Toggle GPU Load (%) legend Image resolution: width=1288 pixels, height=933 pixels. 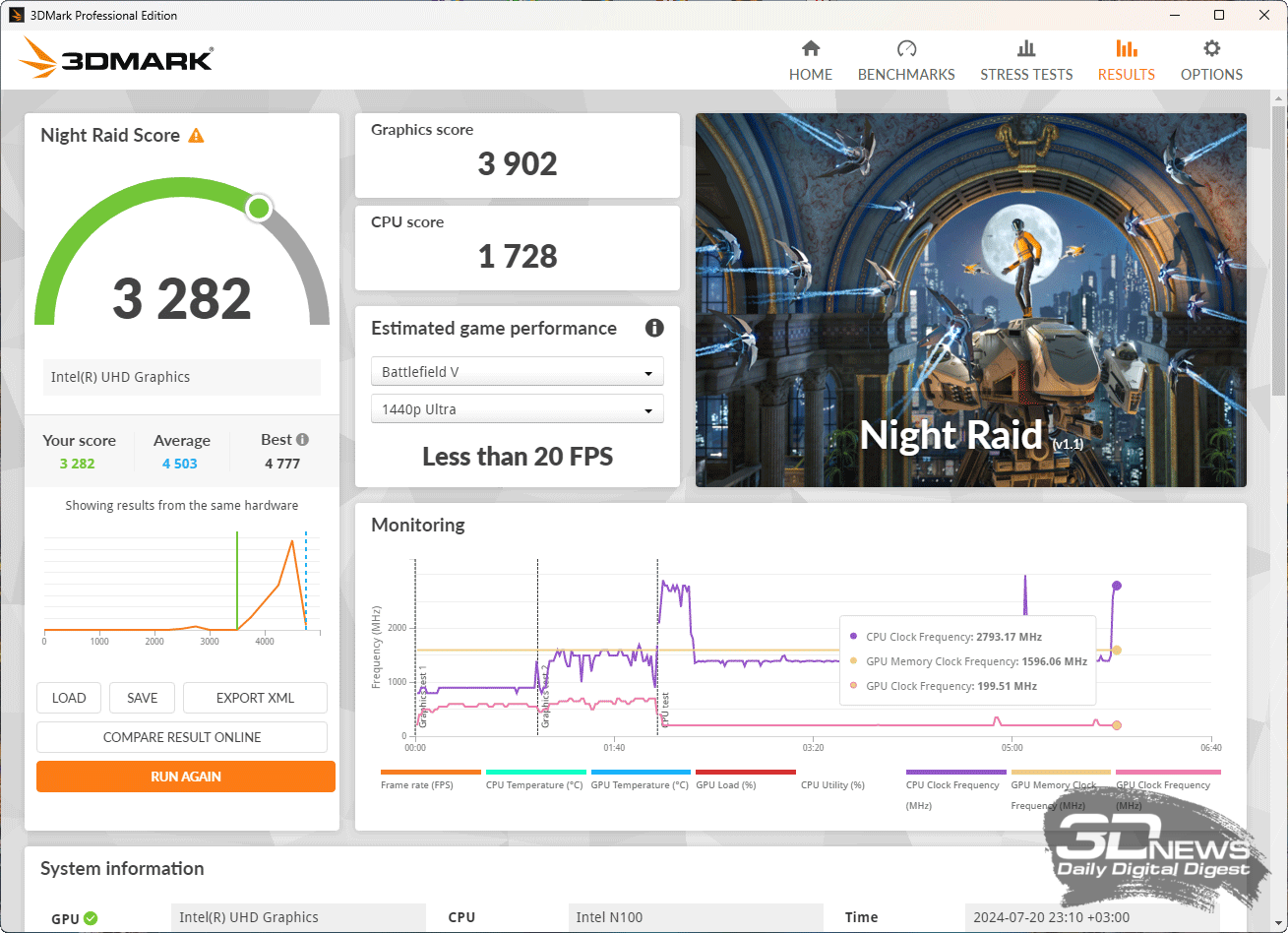coord(745,779)
